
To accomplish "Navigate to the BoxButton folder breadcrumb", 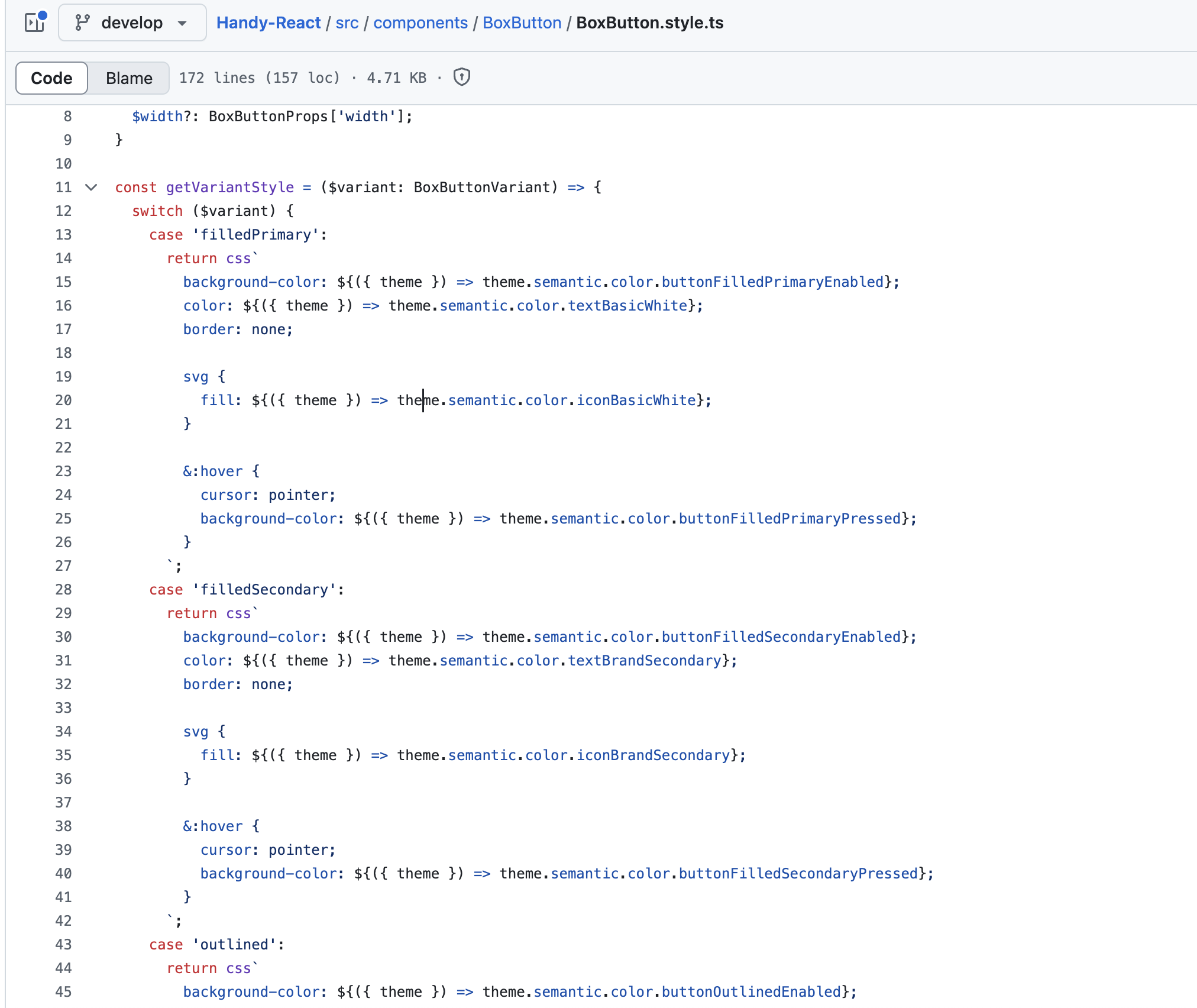I will (x=522, y=22).
